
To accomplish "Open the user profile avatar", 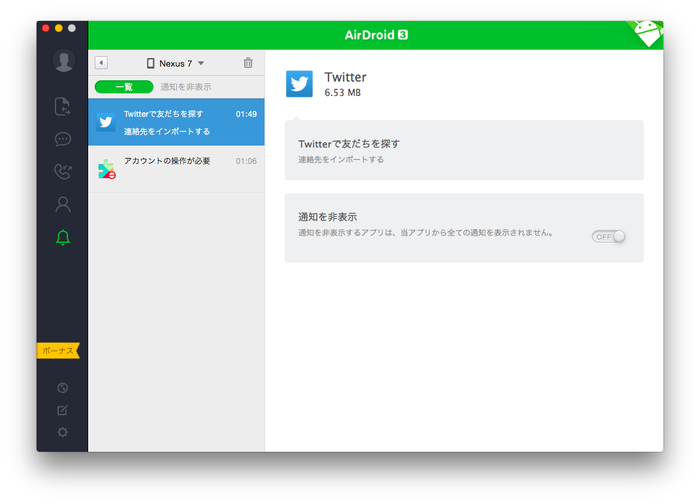I will (x=64, y=60).
